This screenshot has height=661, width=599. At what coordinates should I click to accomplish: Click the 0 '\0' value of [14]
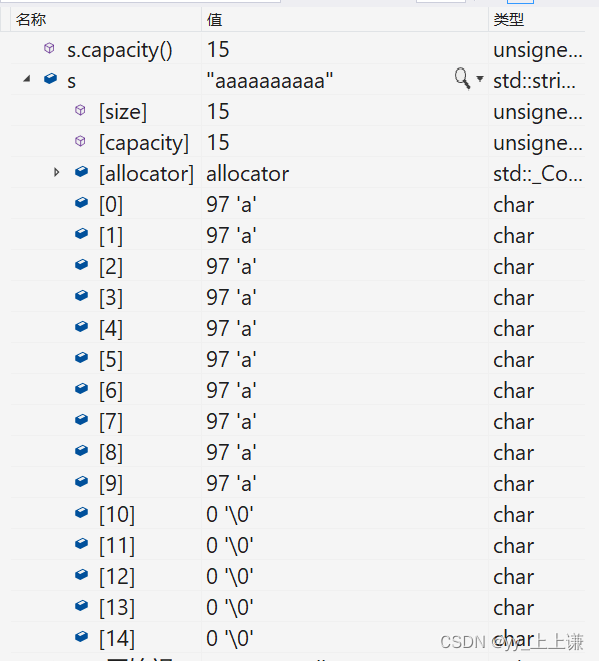[230, 639]
